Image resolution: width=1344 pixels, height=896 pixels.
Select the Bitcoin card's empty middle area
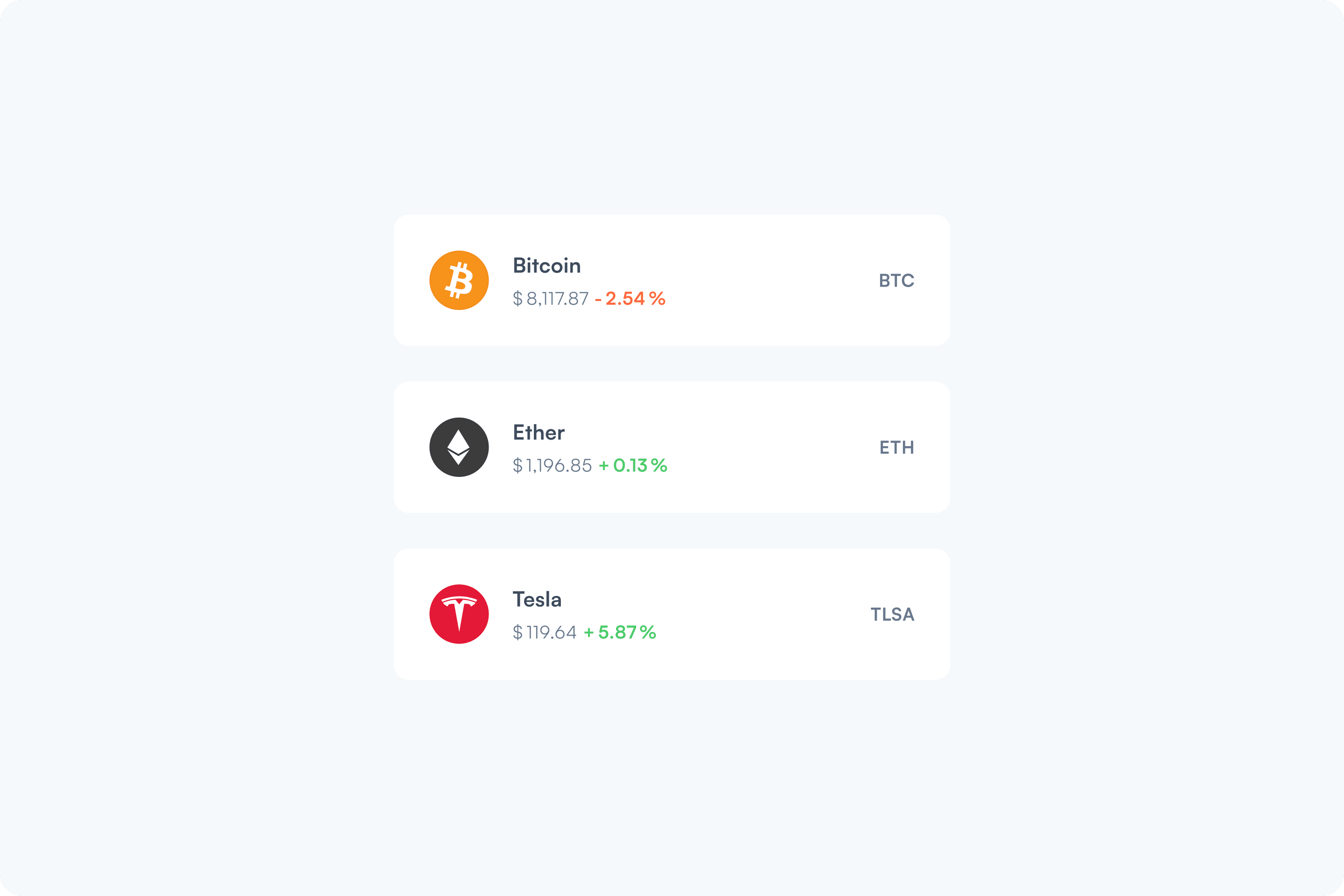[x=771, y=280]
